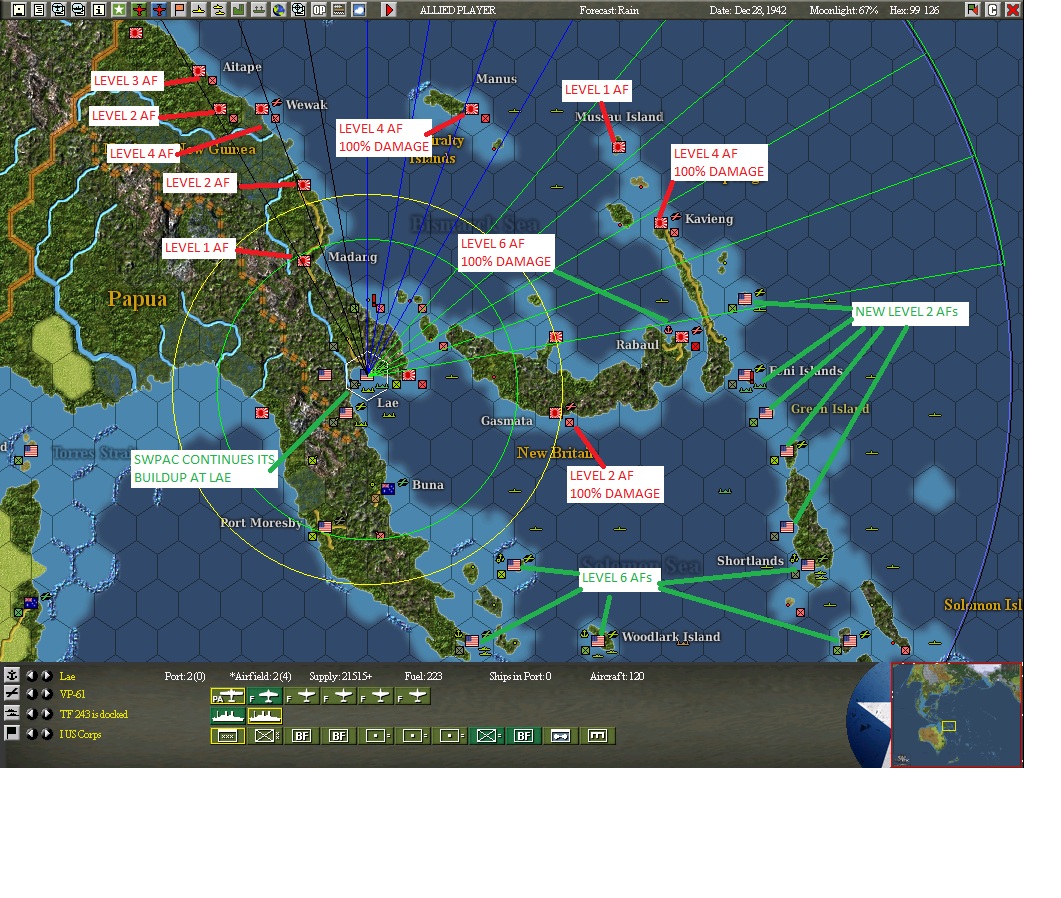Click next air unit arrow beside VP-61

[46, 694]
